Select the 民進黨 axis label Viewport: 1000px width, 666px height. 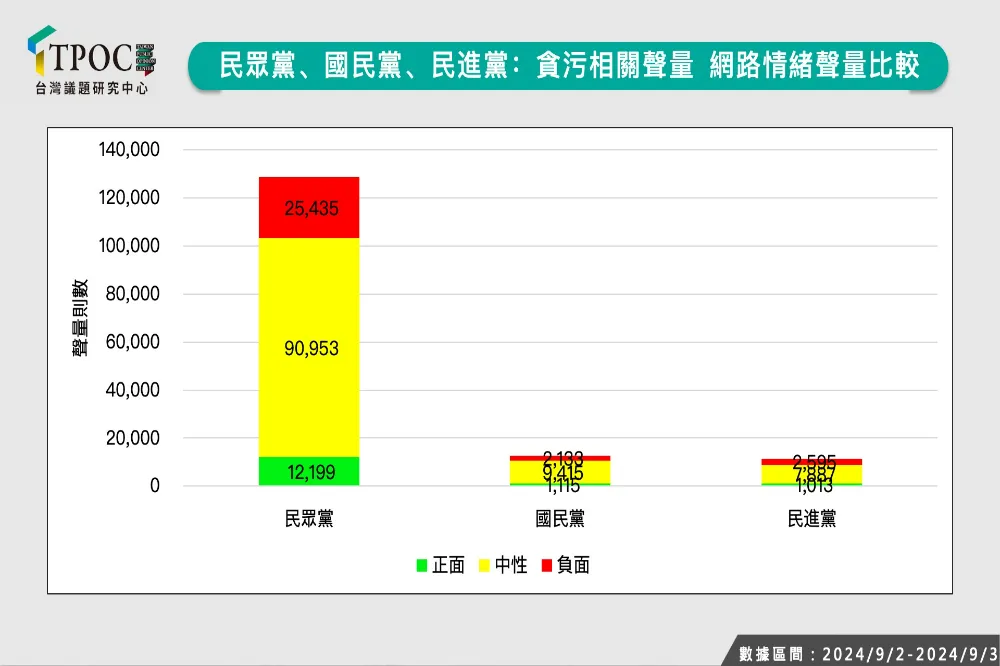pos(811,519)
